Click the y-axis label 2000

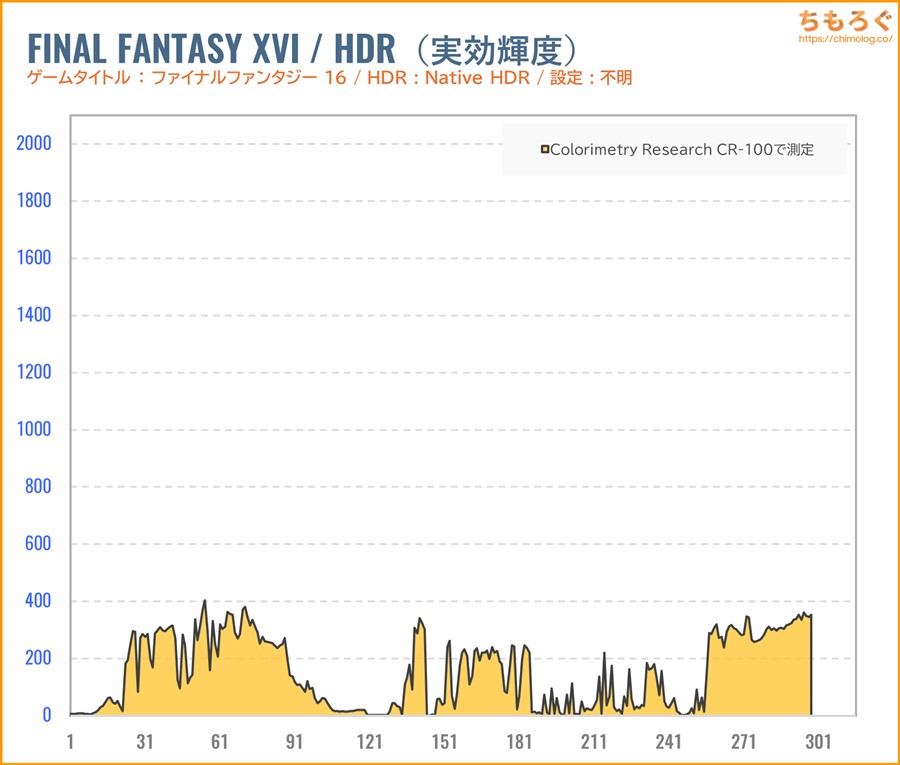point(34,143)
